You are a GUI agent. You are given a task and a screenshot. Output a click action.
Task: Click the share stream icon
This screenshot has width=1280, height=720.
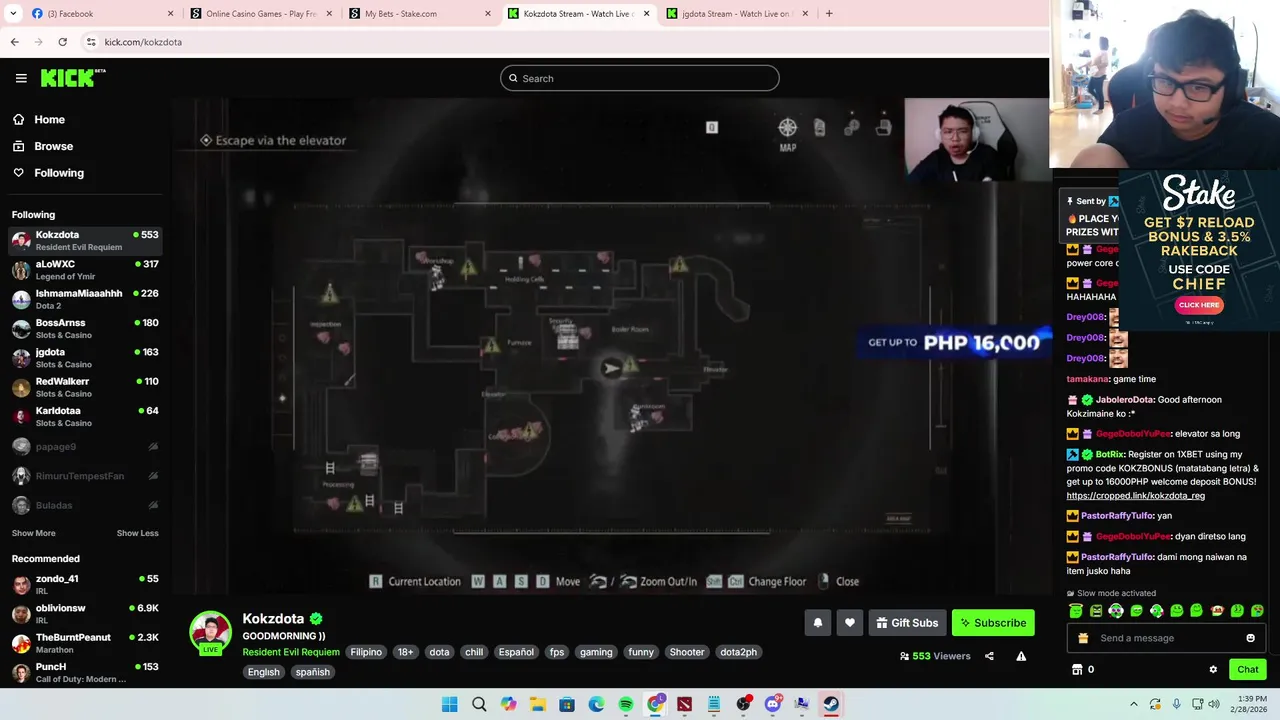(x=989, y=656)
